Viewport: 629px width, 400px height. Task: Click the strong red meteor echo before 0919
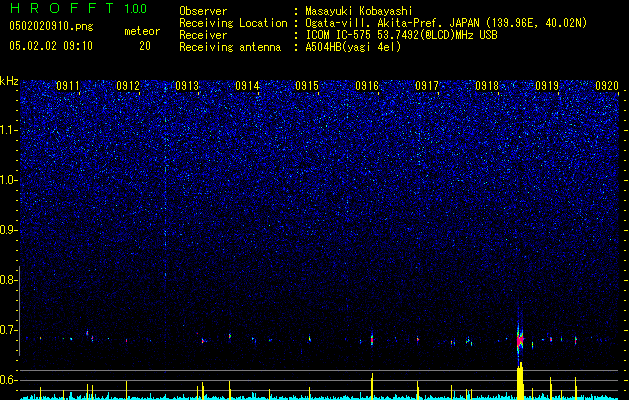[520, 340]
